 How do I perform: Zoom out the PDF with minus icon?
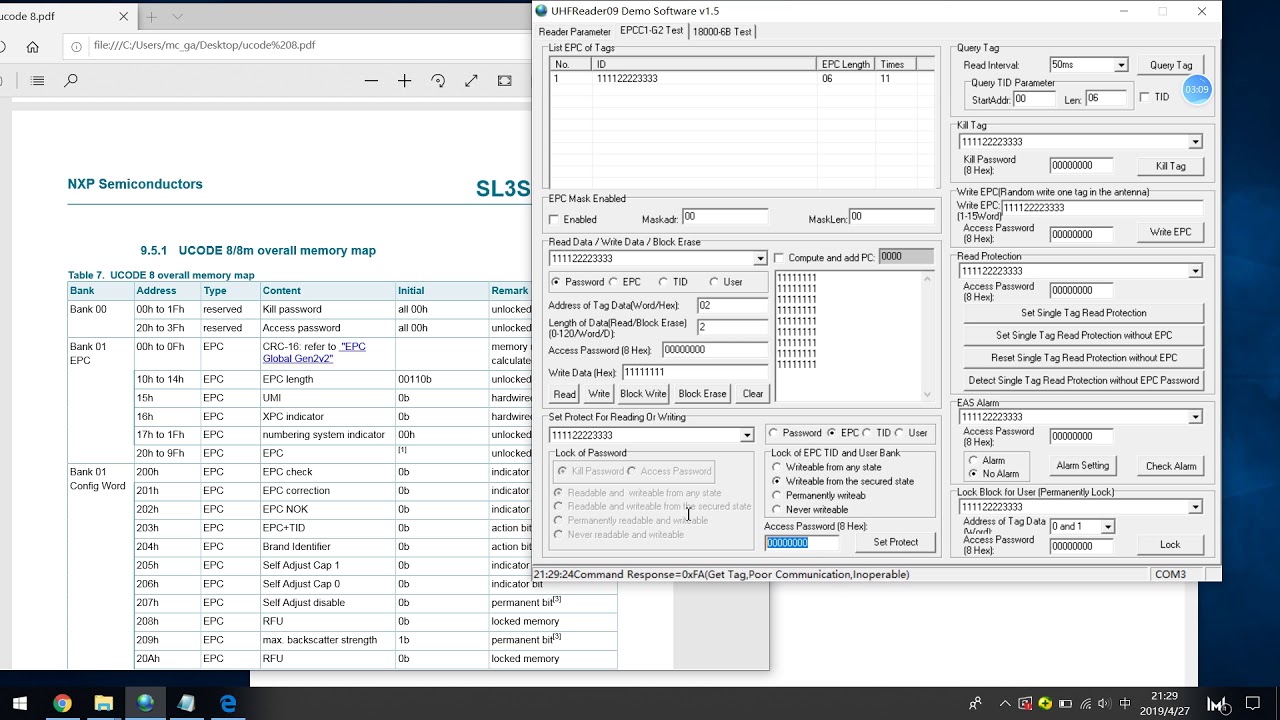point(371,81)
